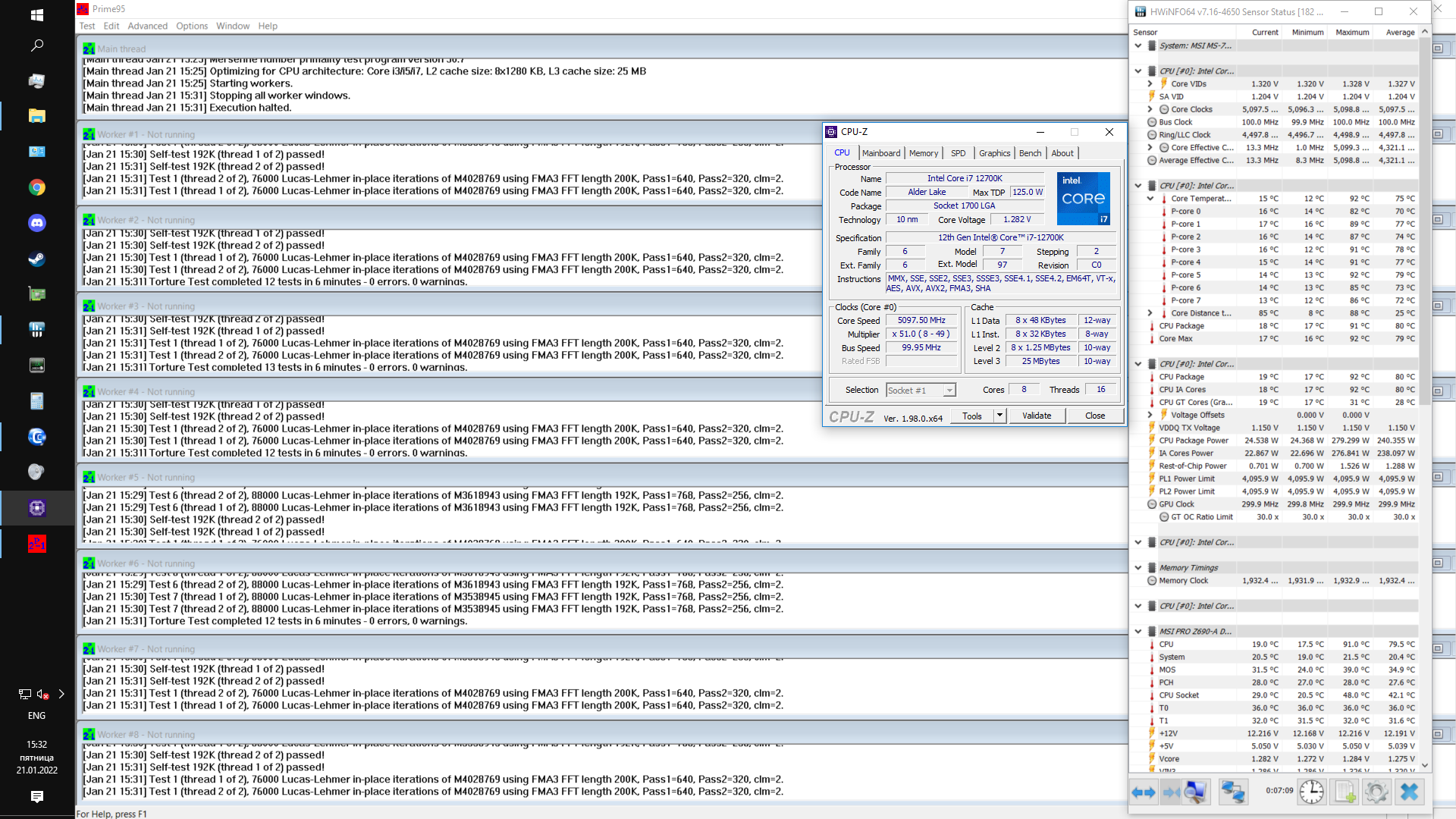
Task: Start logging with sheet-plus icon
Action: pyautogui.click(x=1345, y=792)
